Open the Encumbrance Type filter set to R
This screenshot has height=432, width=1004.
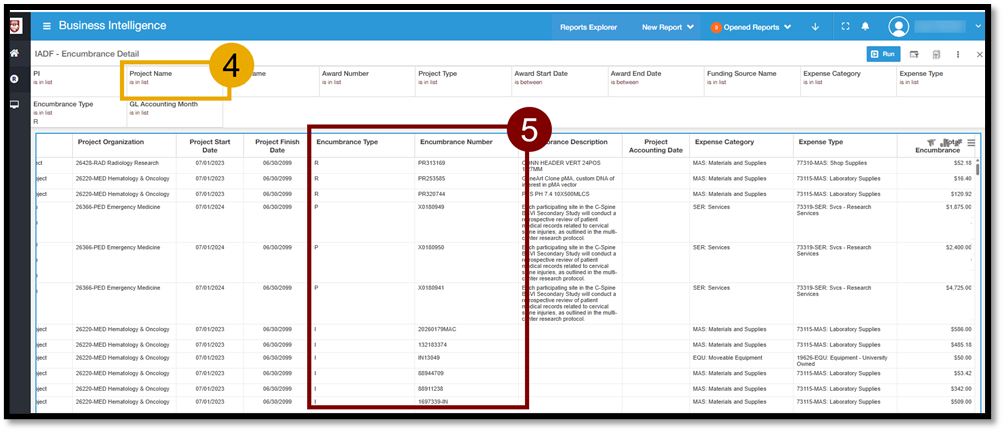point(78,112)
